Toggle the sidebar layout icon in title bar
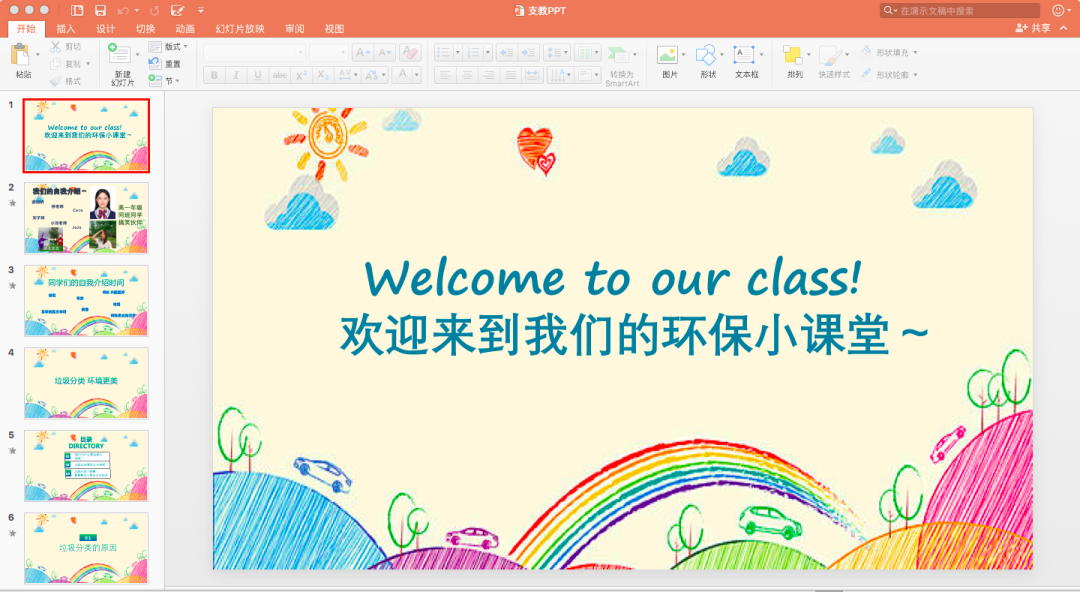The width and height of the screenshot is (1080, 592). (77, 10)
